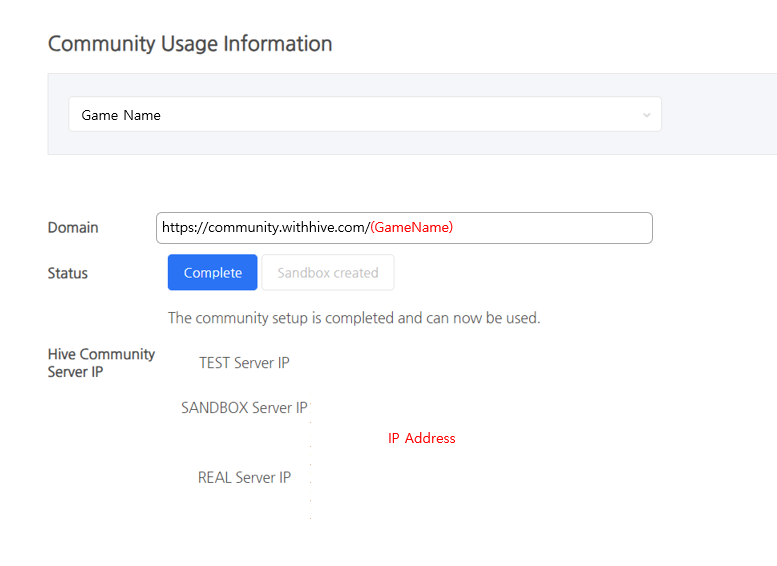Click the REAL Server IP label

tap(244, 477)
